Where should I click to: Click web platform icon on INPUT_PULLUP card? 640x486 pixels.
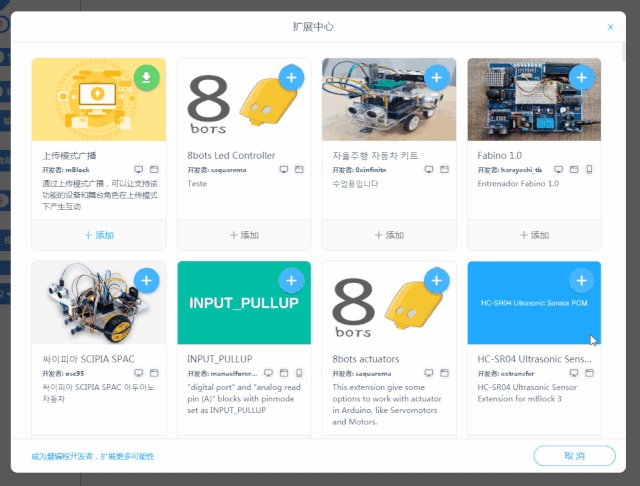tap(284, 373)
